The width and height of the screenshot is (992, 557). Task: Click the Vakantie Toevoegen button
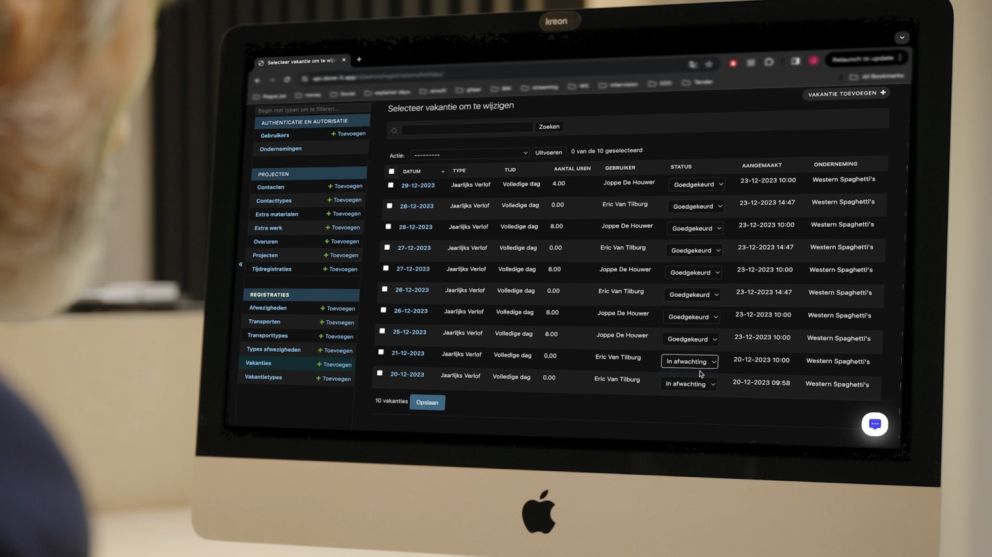click(845, 94)
